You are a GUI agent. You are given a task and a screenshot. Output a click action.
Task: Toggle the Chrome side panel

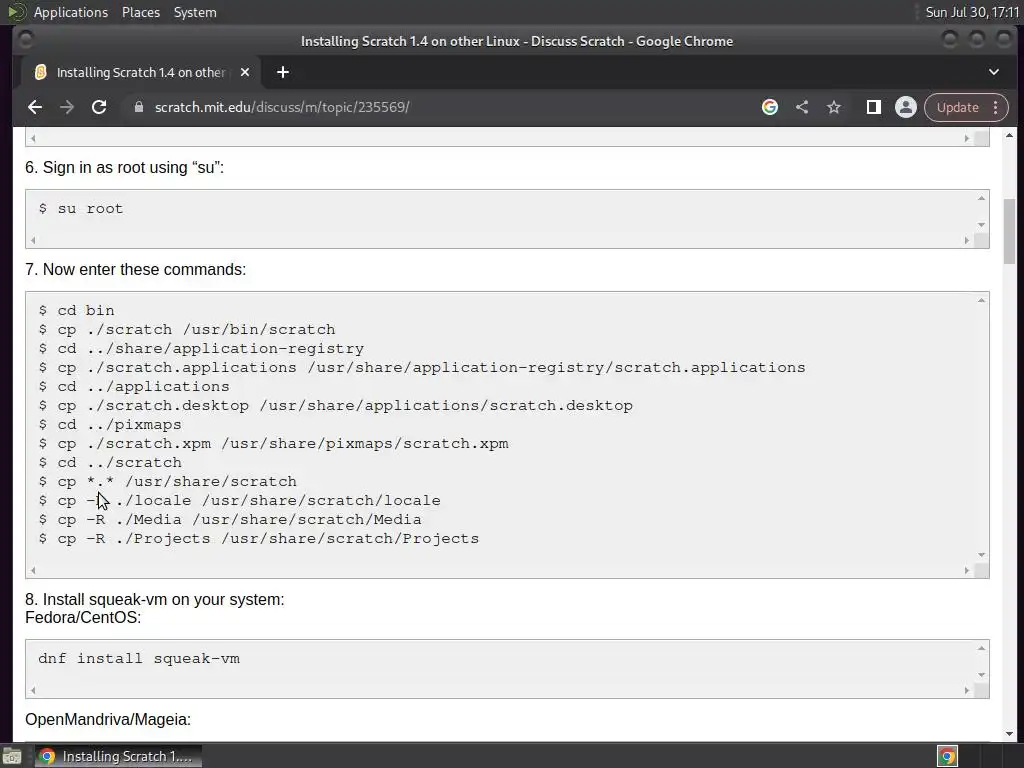click(874, 107)
